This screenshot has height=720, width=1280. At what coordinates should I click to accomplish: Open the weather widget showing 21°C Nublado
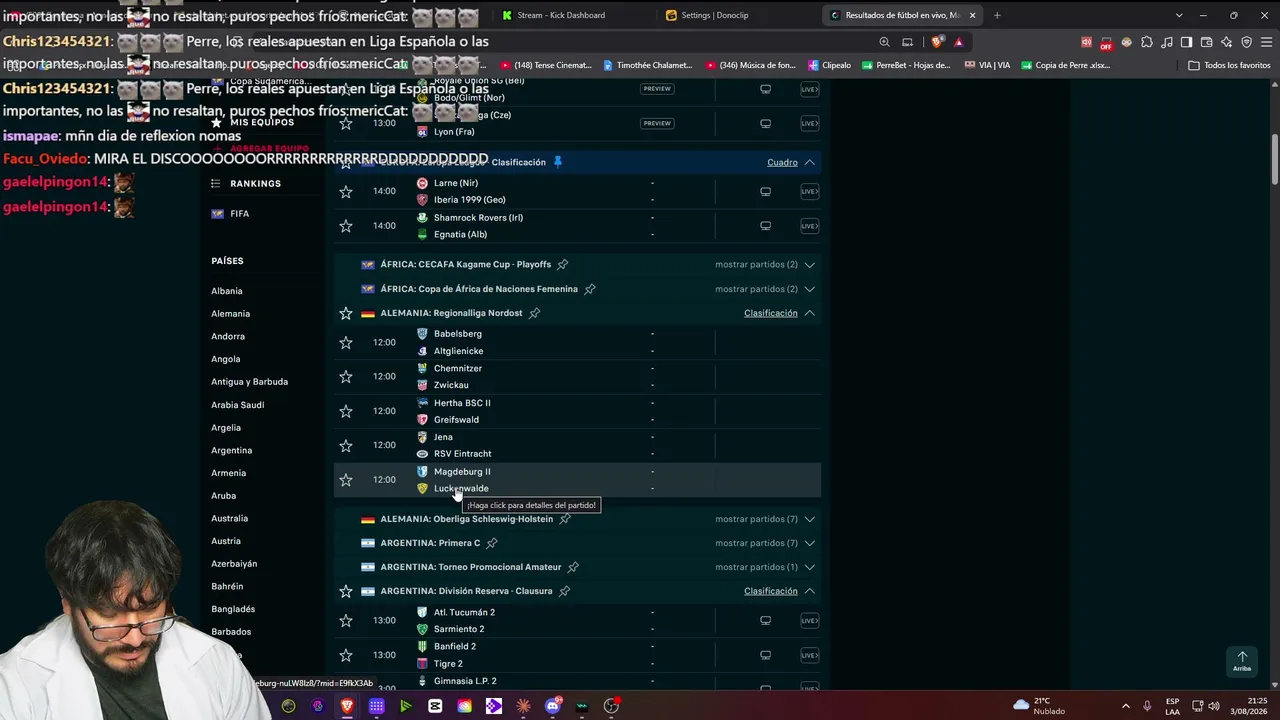coord(1039,706)
